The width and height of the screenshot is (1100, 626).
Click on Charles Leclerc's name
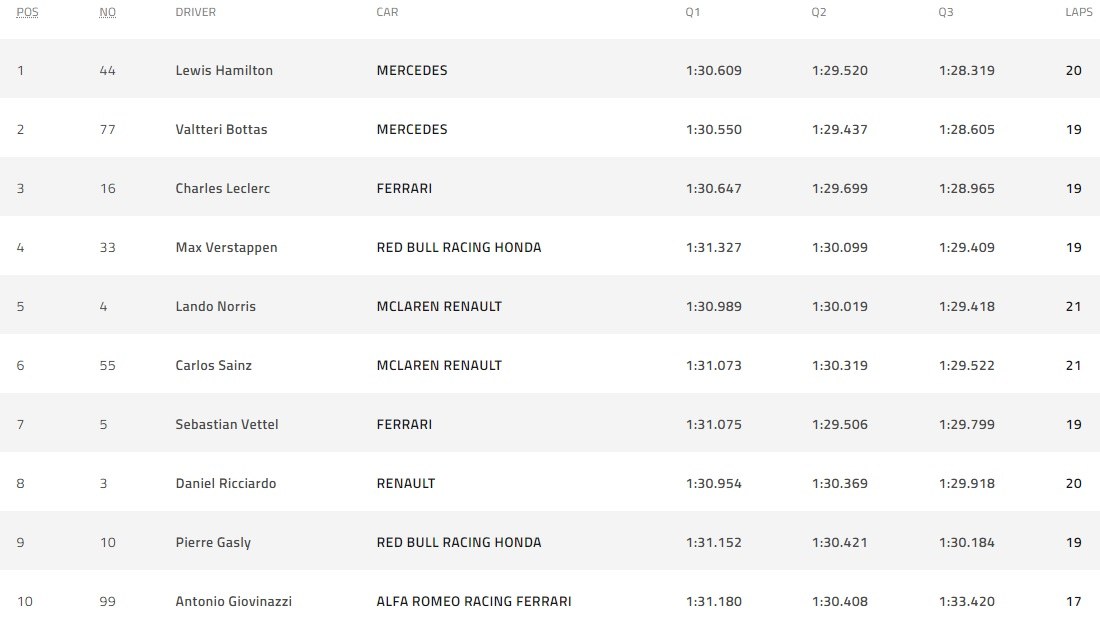[x=222, y=189]
